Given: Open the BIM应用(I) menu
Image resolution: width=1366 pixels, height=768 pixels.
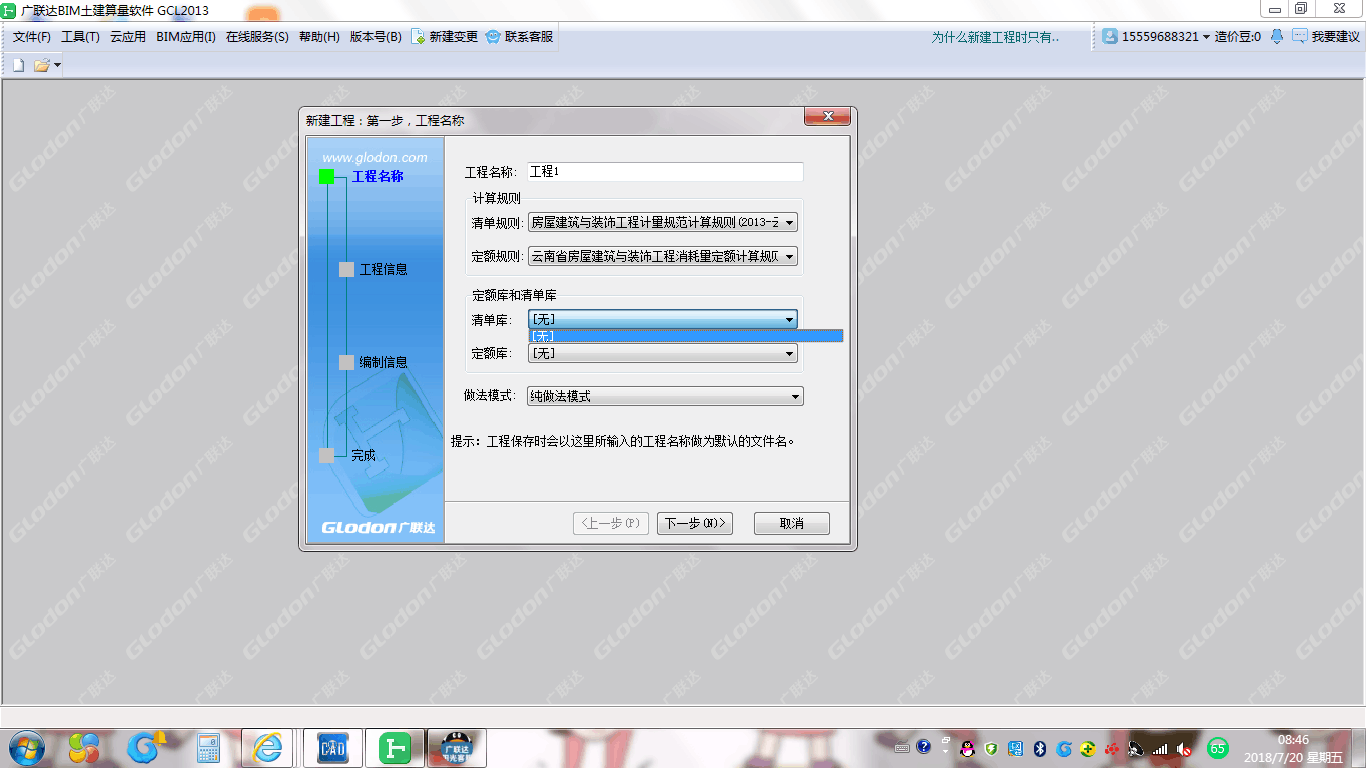Looking at the screenshot, I should [x=186, y=37].
